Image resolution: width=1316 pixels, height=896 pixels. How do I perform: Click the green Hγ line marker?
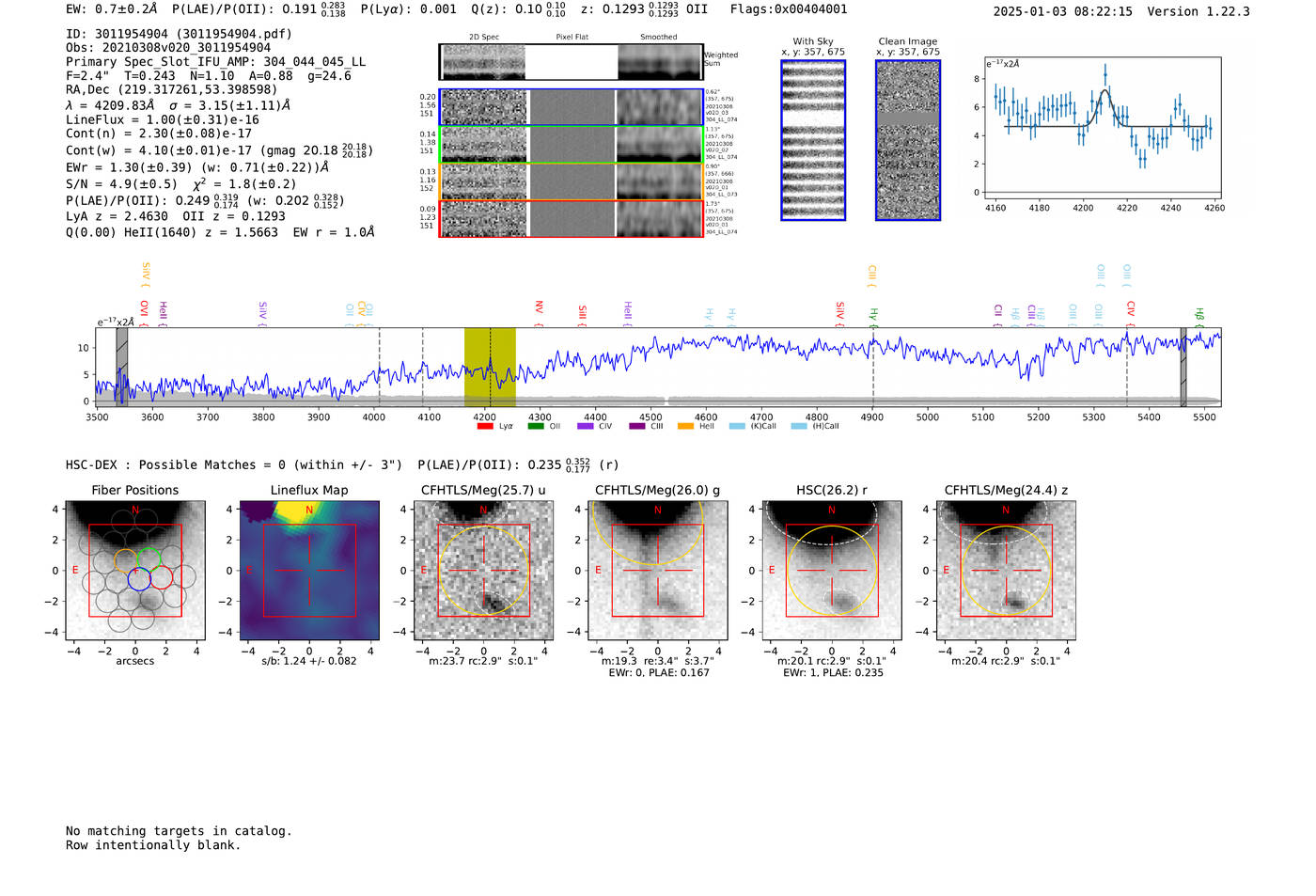[x=873, y=317]
